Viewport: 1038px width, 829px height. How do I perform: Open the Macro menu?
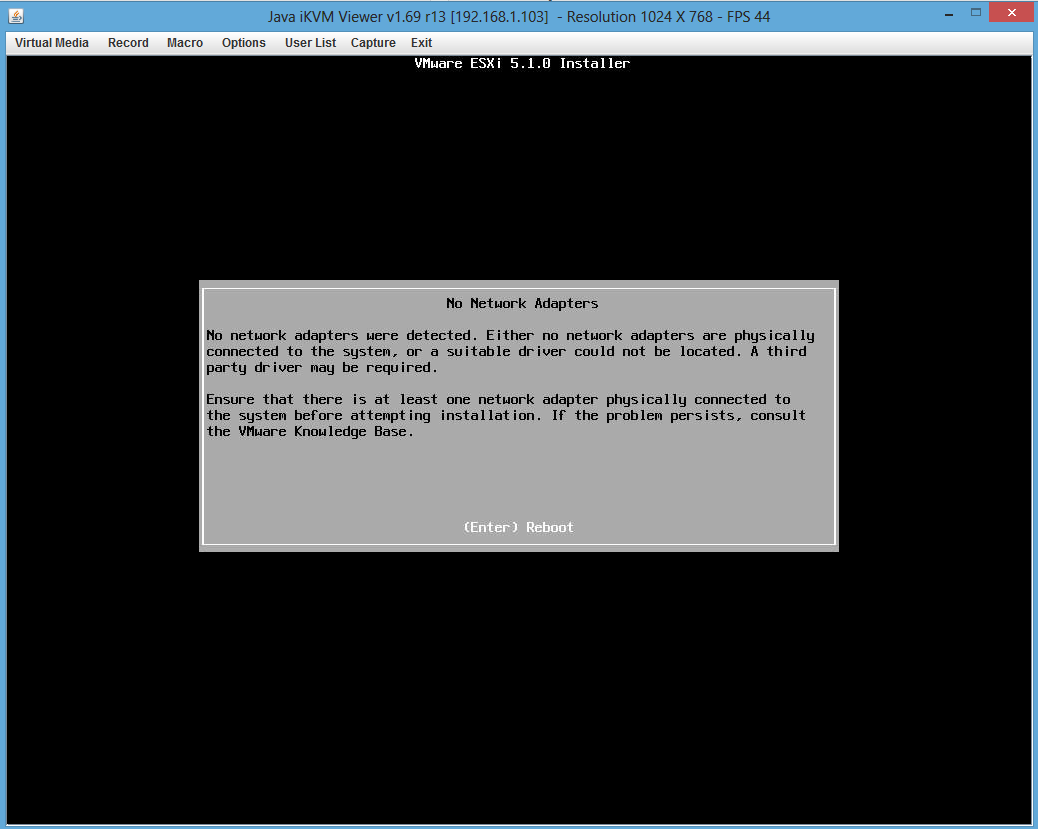tap(185, 43)
